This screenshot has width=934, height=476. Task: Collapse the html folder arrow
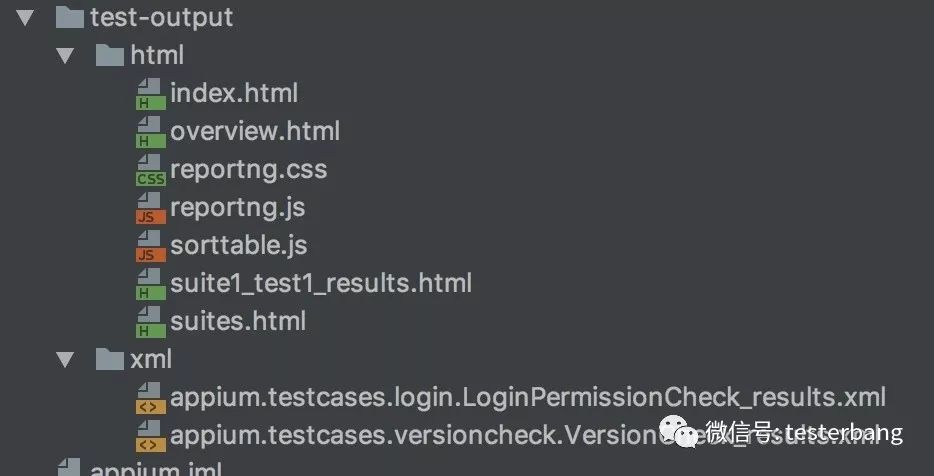tap(65, 56)
